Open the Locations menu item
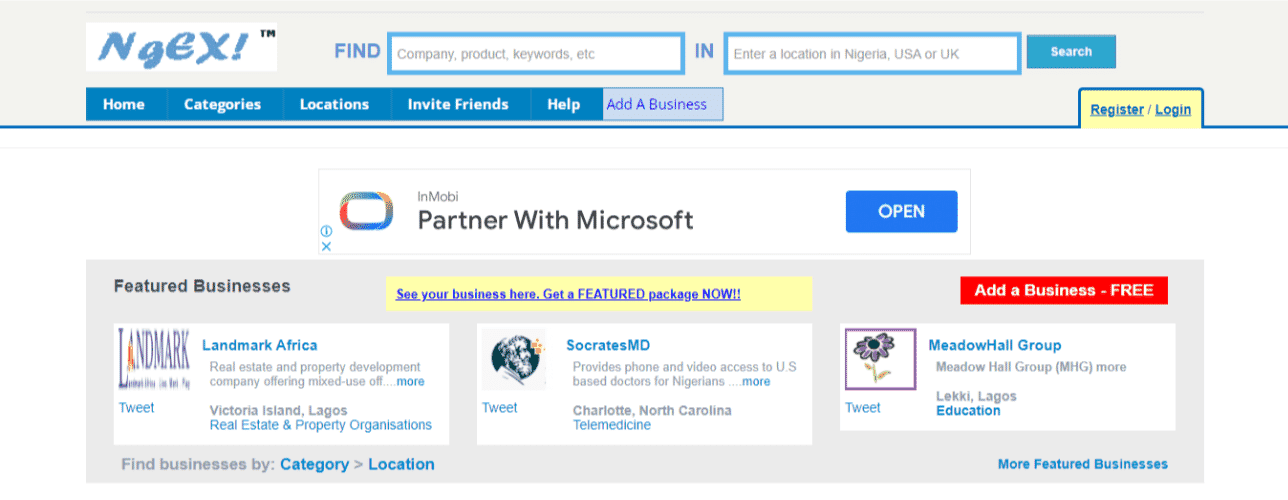1288x500 pixels. pyautogui.click(x=334, y=104)
